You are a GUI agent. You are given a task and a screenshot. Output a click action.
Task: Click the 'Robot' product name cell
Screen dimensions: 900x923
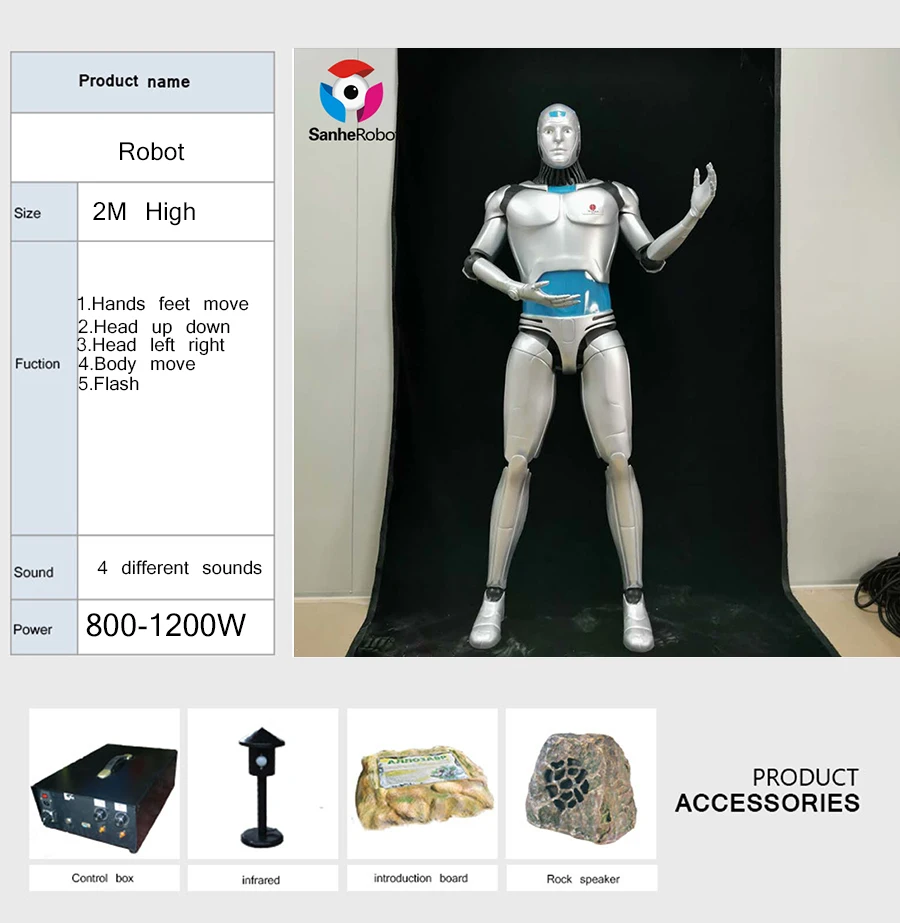(142, 148)
